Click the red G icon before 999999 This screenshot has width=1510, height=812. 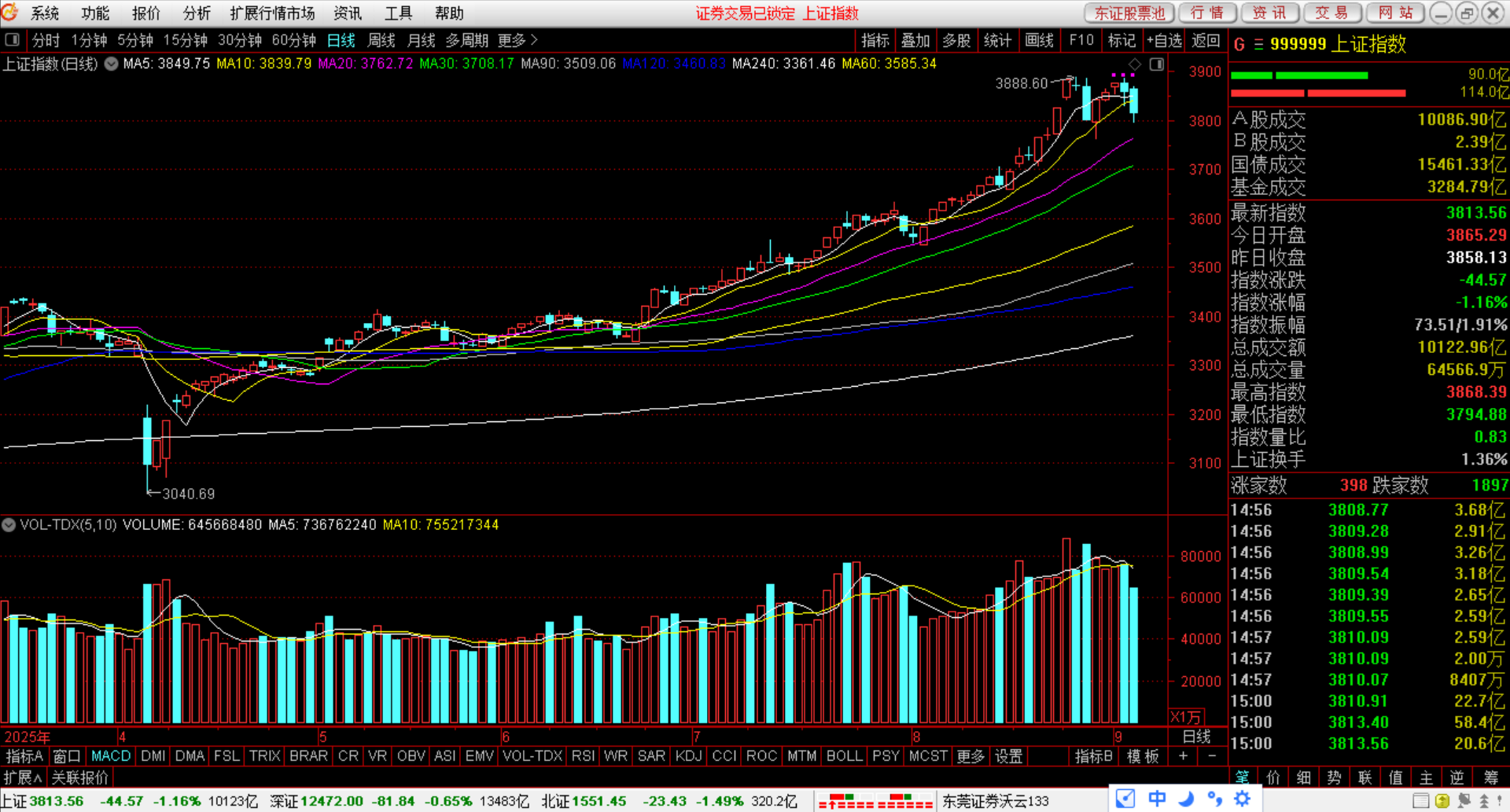pos(1239,45)
